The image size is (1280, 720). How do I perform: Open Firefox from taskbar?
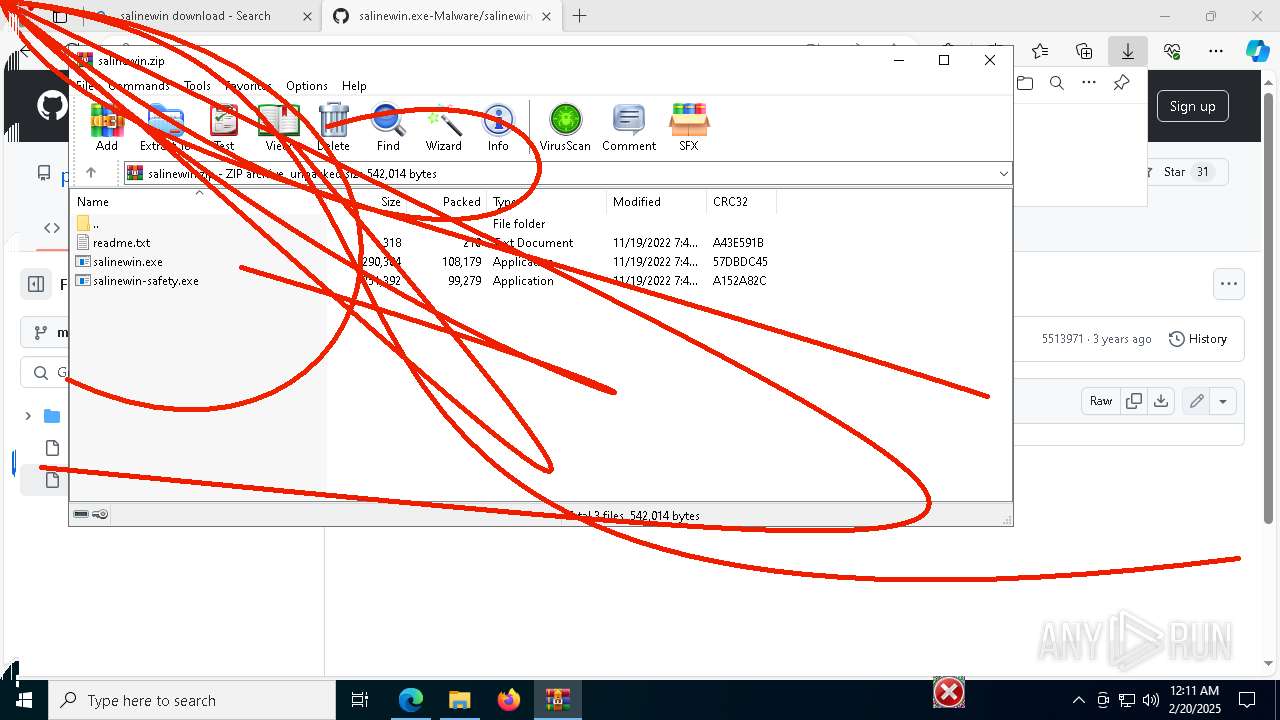pyautogui.click(x=508, y=700)
